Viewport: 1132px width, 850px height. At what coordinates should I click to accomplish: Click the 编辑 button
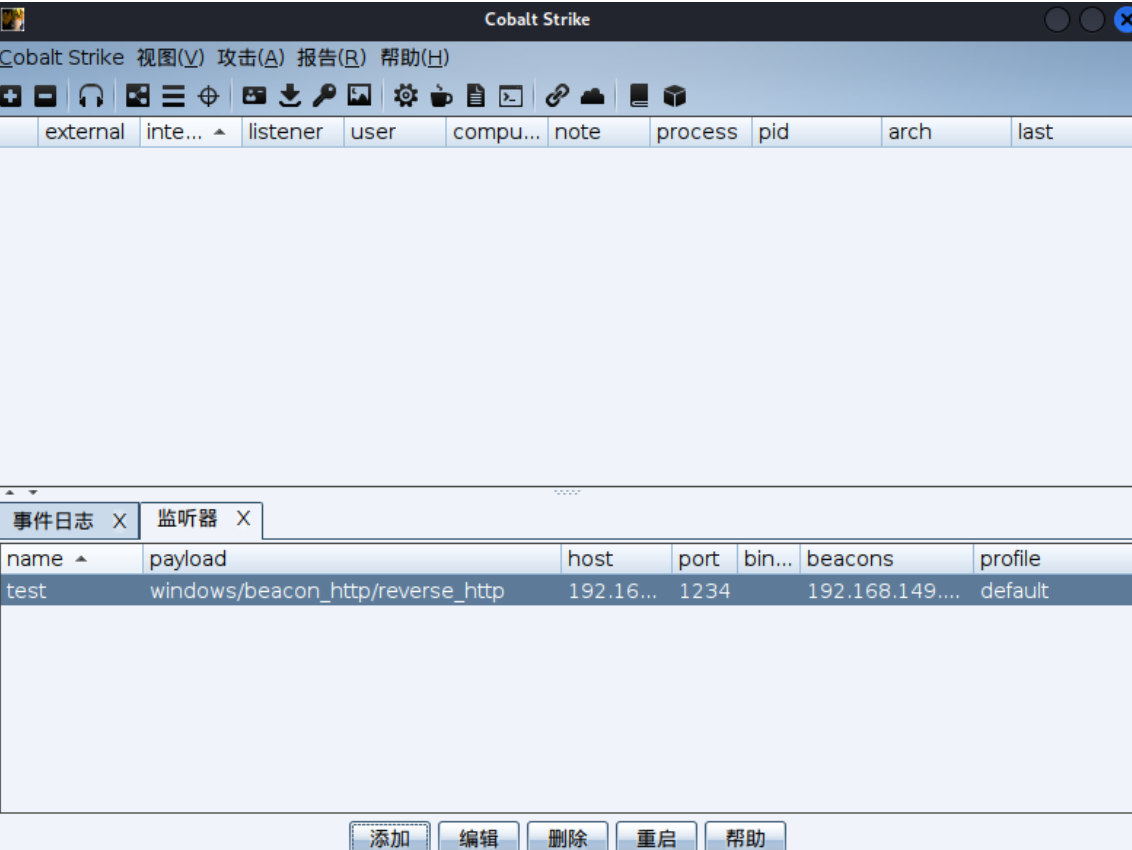click(479, 837)
